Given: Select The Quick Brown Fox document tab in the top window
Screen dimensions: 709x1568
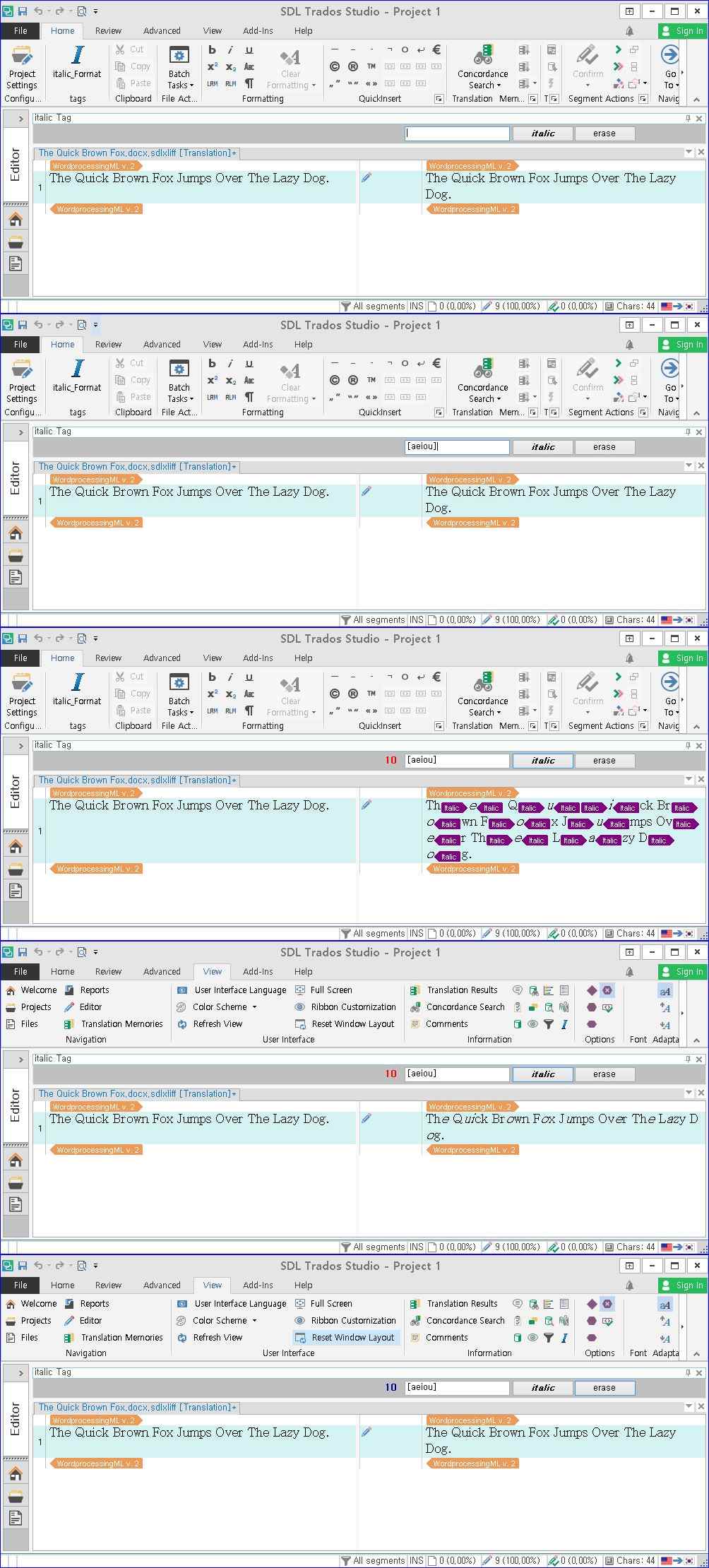Looking at the screenshot, I should pyautogui.click(x=137, y=153).
